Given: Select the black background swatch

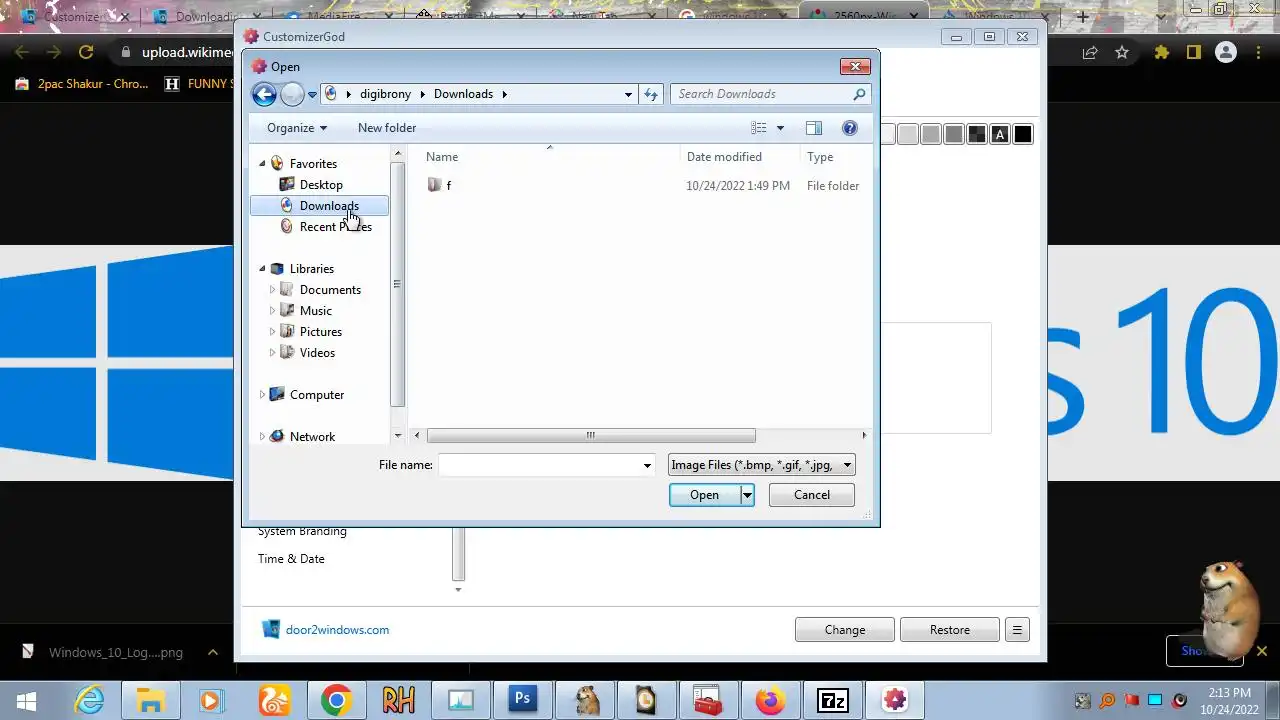Looking at the screenshot, I should [1023, 134].
